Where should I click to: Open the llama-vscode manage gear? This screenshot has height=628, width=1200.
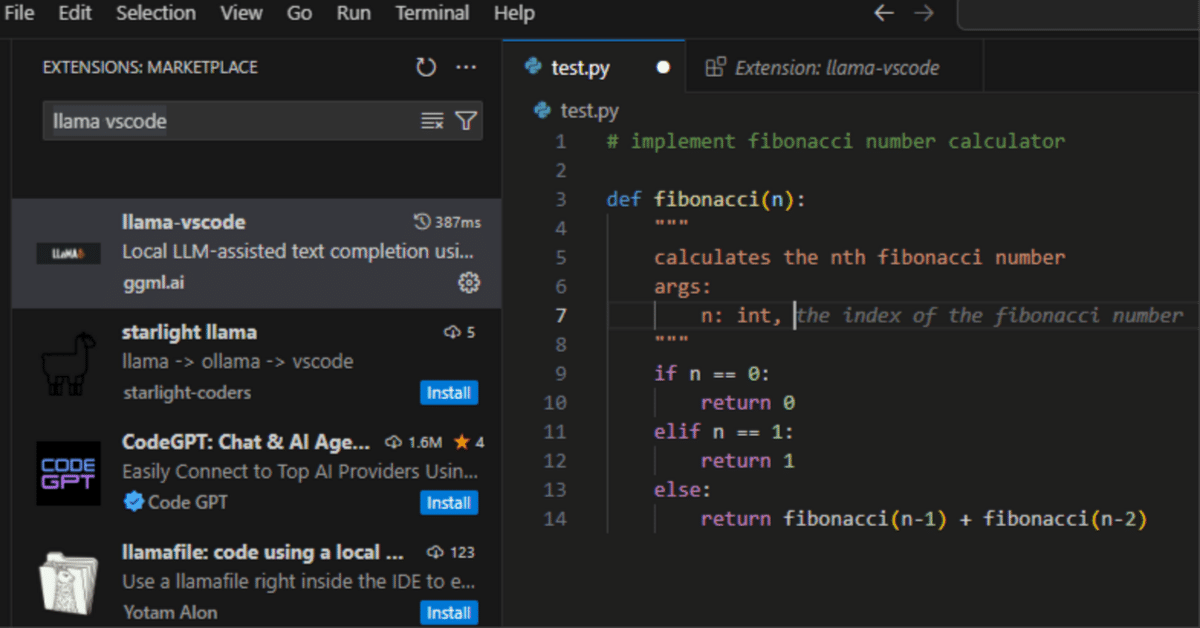pyautogui.click(x=468, y=283)
